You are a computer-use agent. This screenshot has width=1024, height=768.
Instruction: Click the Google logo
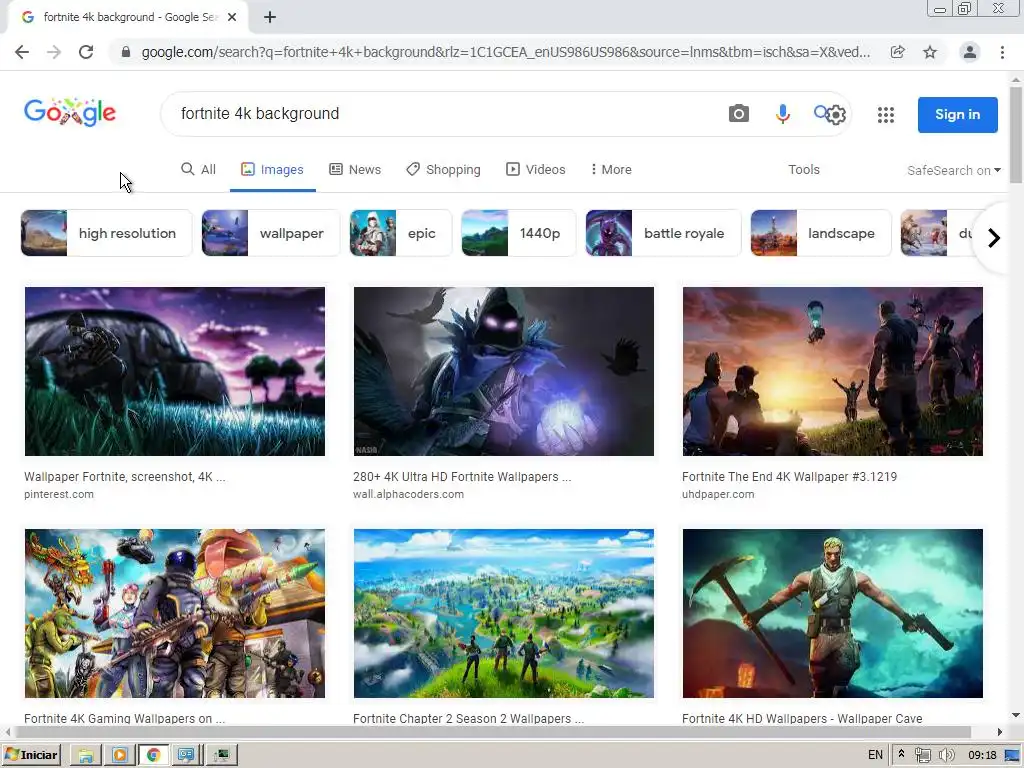(x=70, y=112)
